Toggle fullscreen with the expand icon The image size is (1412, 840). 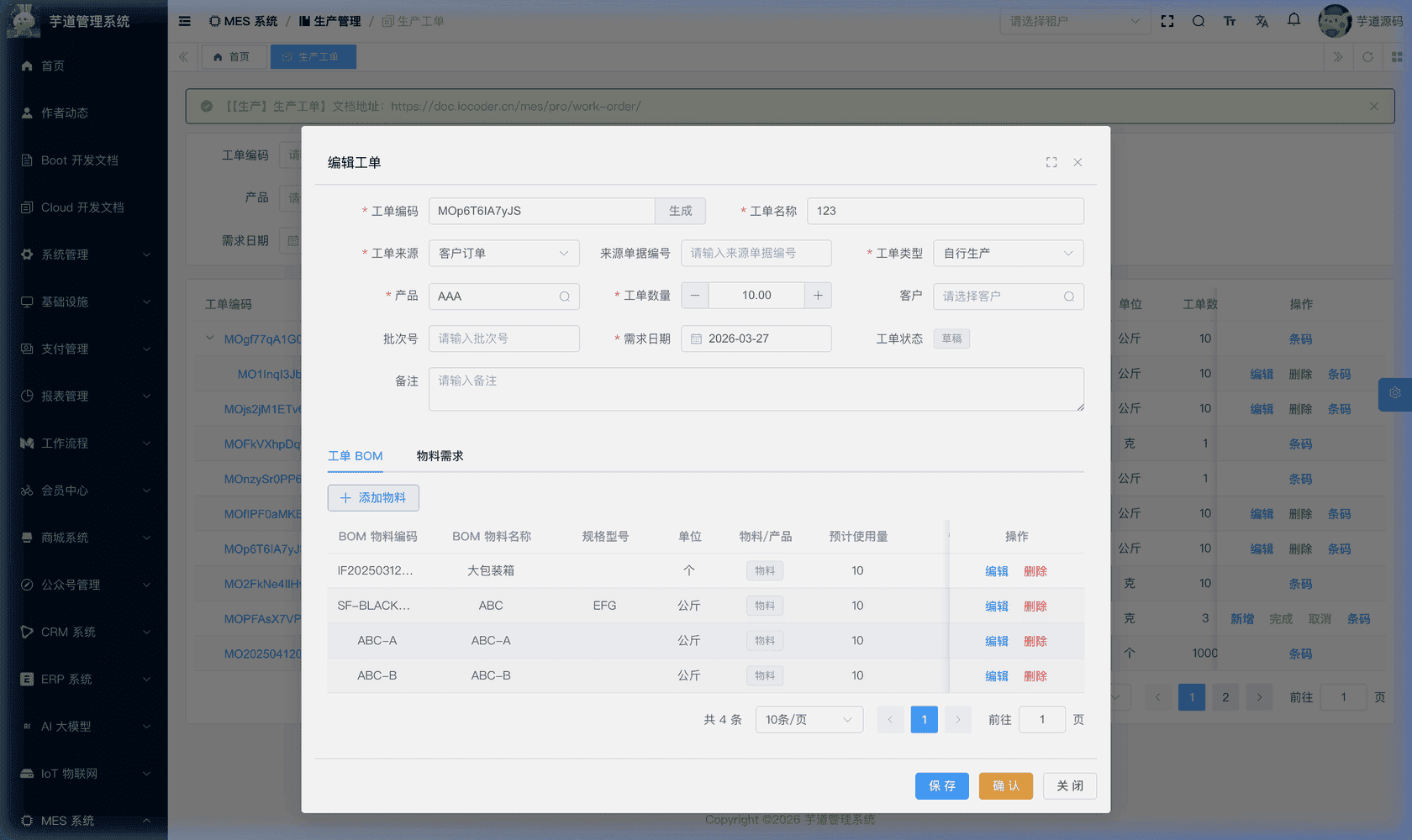point(1167,21)
